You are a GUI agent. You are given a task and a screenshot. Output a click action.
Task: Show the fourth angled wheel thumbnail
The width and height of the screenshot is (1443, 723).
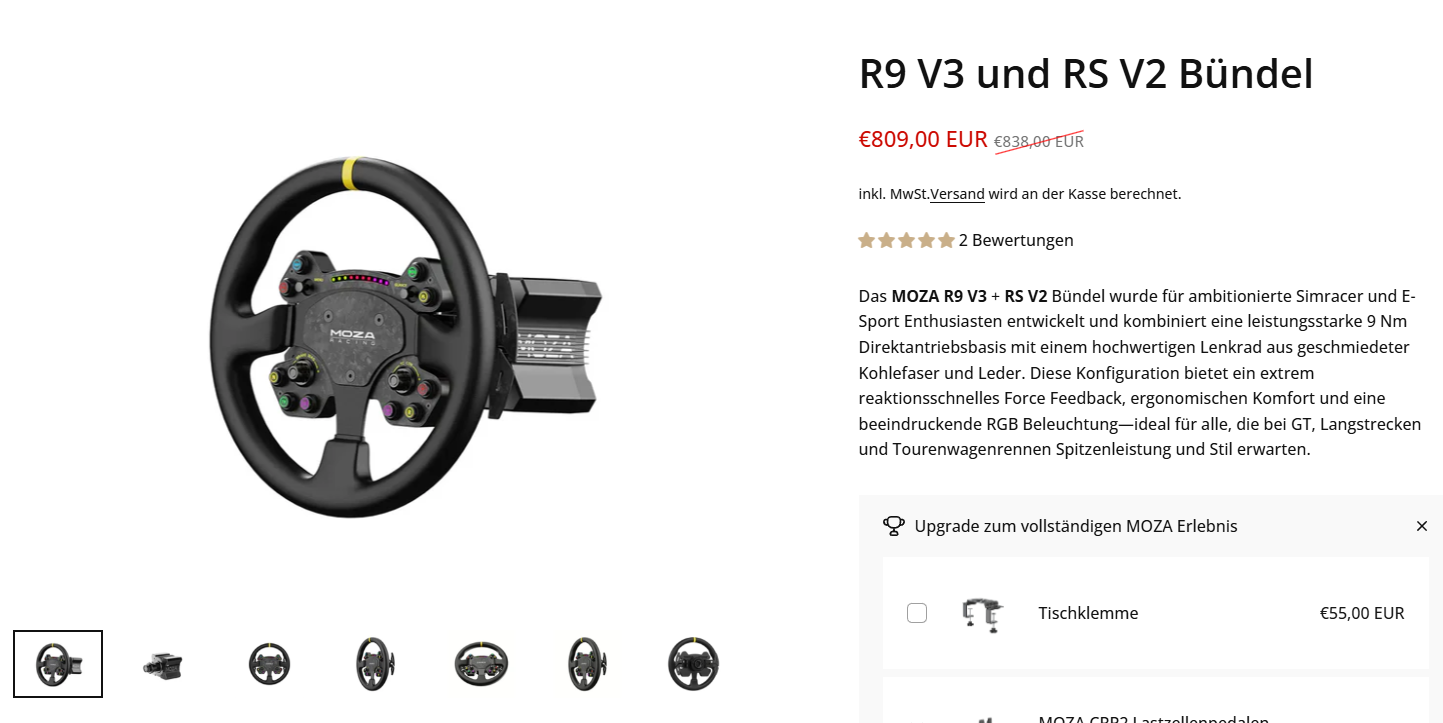375,664
